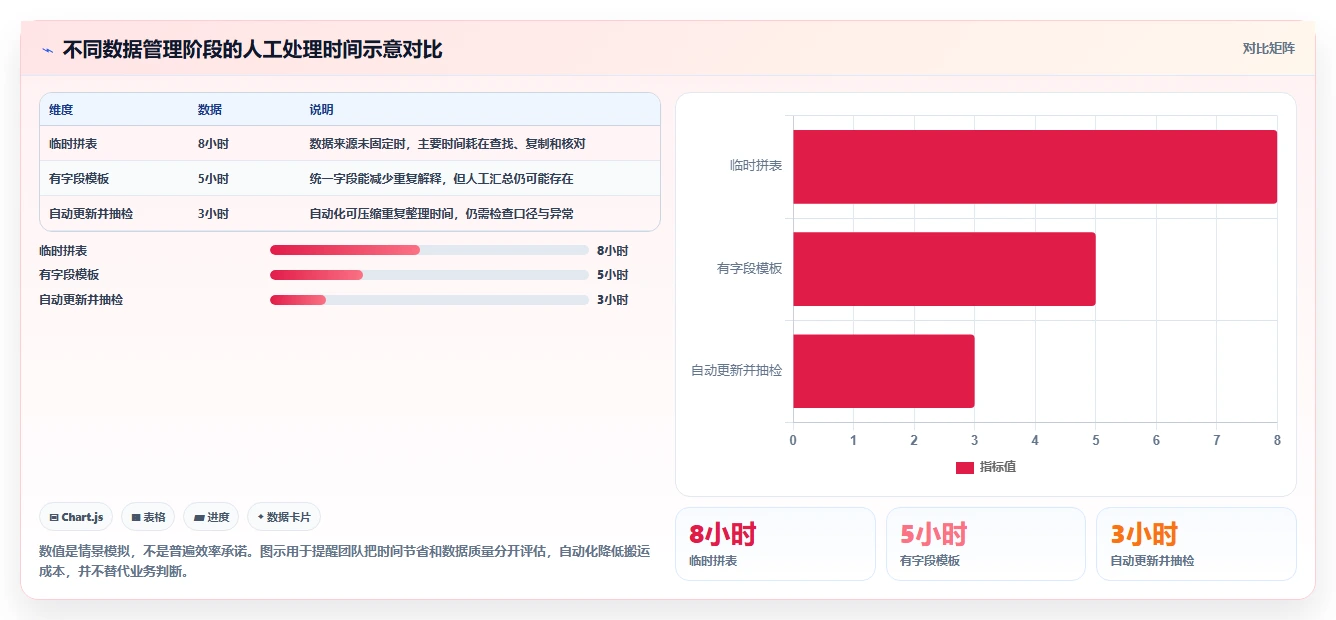Click description 自动化可压缩重复整理时间
The image size is (1336, 620).
(x=441, y=214)
